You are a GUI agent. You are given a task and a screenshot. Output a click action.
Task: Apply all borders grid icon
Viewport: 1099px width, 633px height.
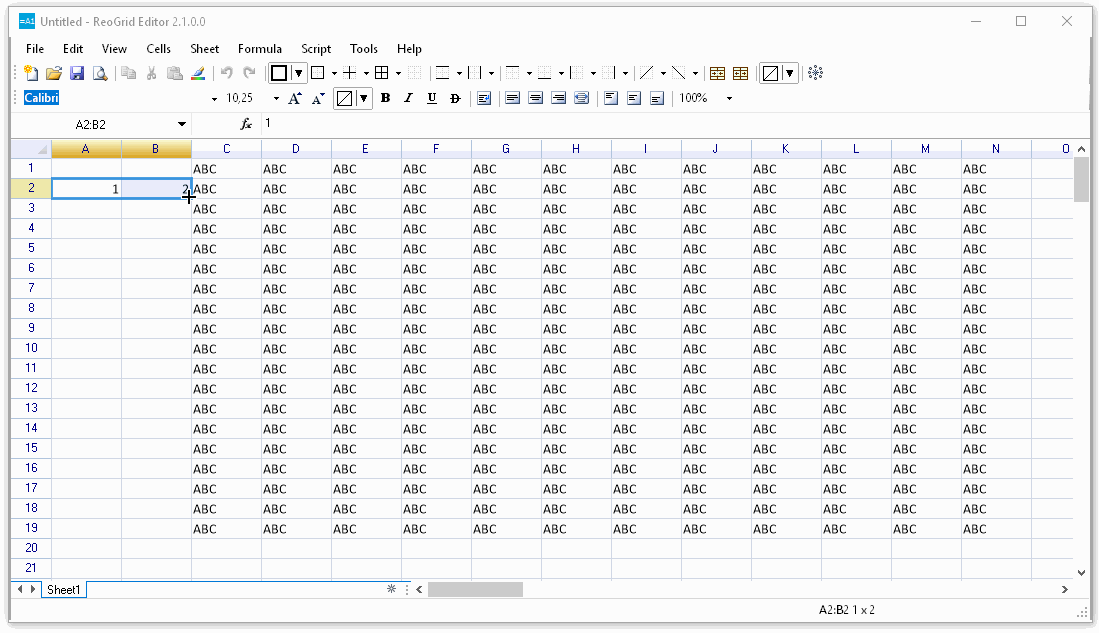tap(382, 73)
